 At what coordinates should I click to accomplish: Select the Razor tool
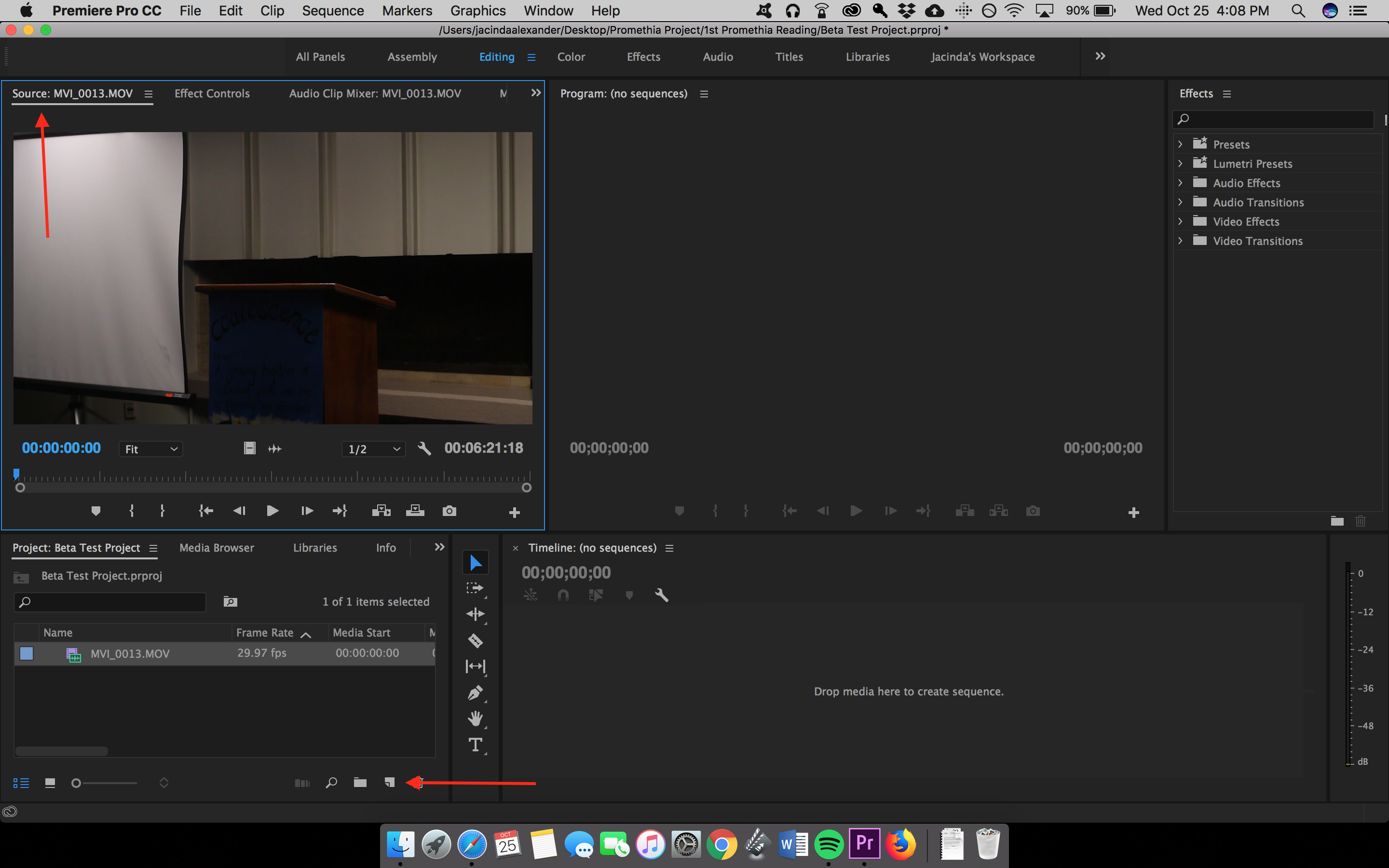pos(475,640)
